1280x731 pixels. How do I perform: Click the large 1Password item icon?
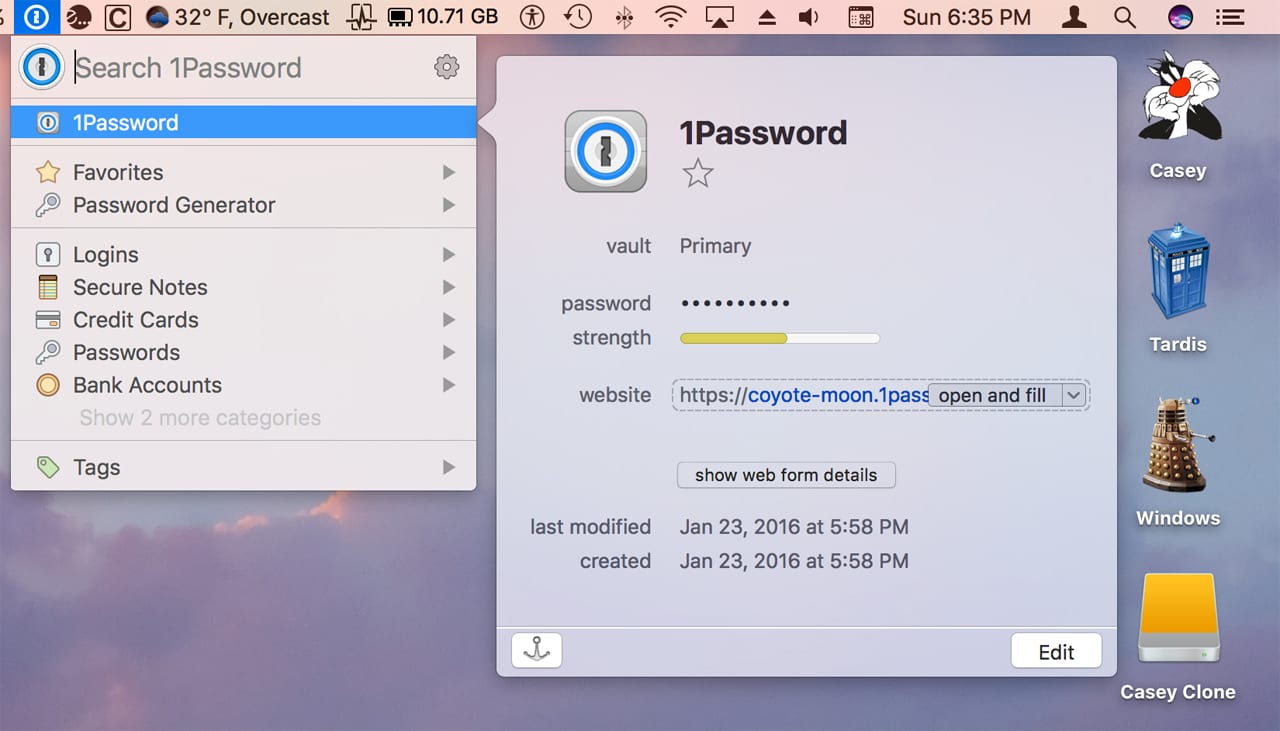click(x=605, y=151)
